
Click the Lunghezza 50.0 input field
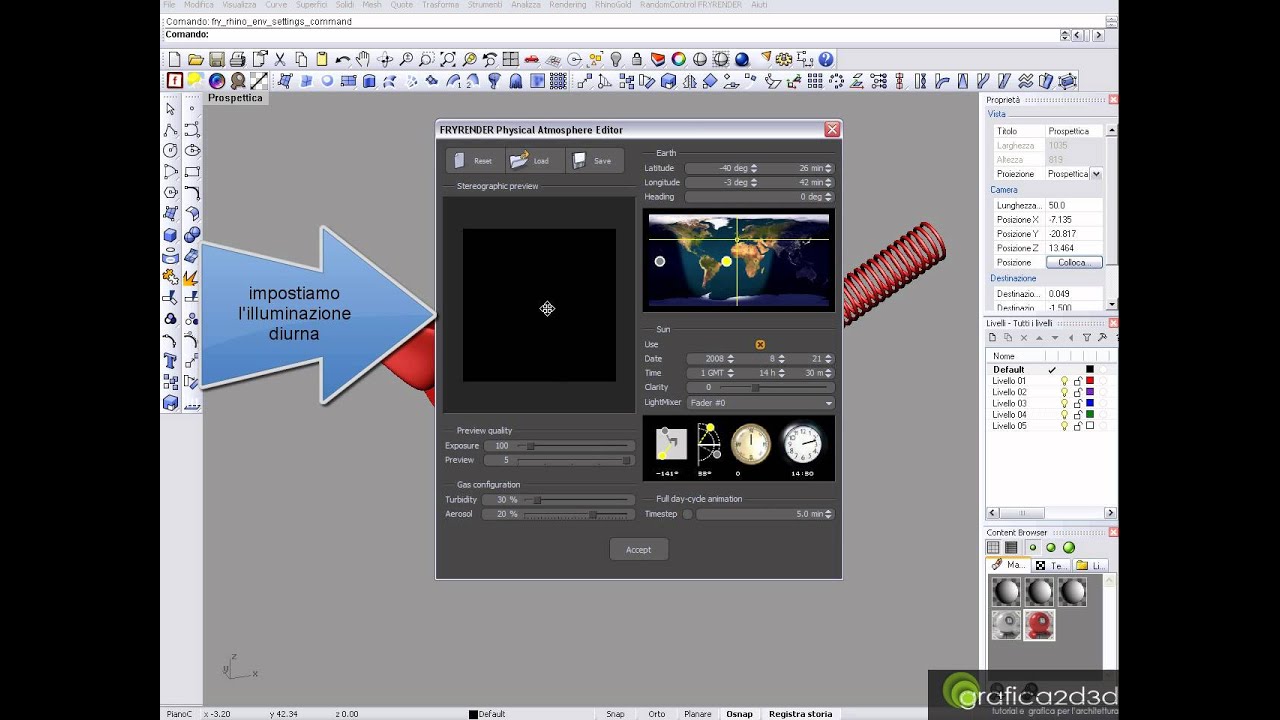(1073, 205)
